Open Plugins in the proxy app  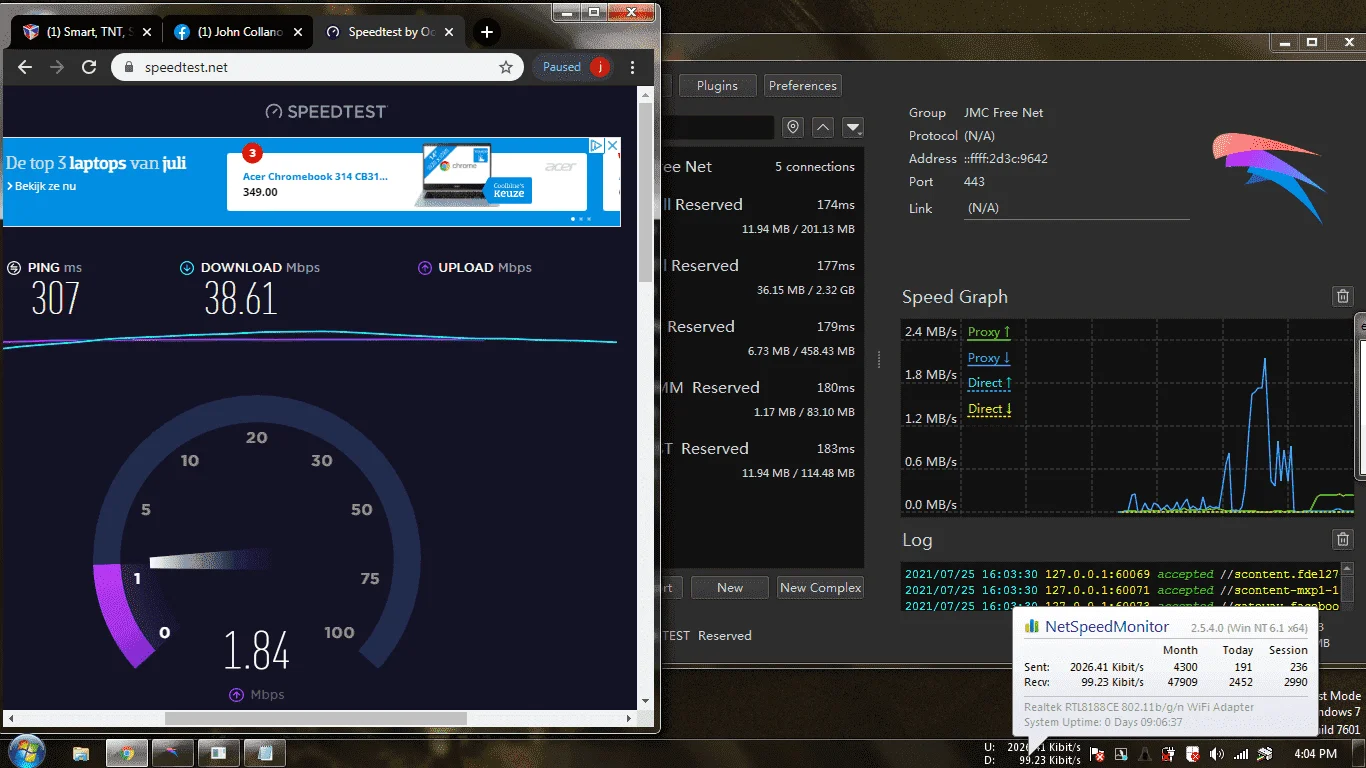tap(717, 86)
